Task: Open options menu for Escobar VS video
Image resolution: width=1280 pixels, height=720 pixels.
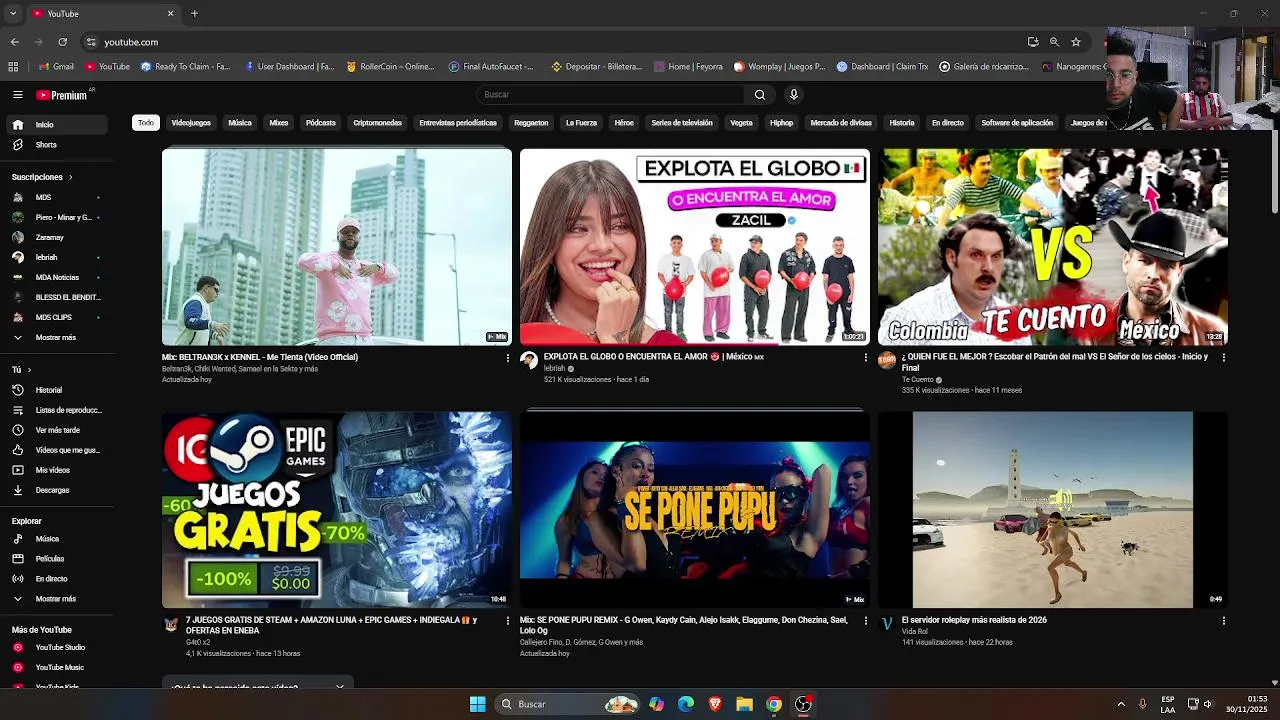Action: [1223, 358]
